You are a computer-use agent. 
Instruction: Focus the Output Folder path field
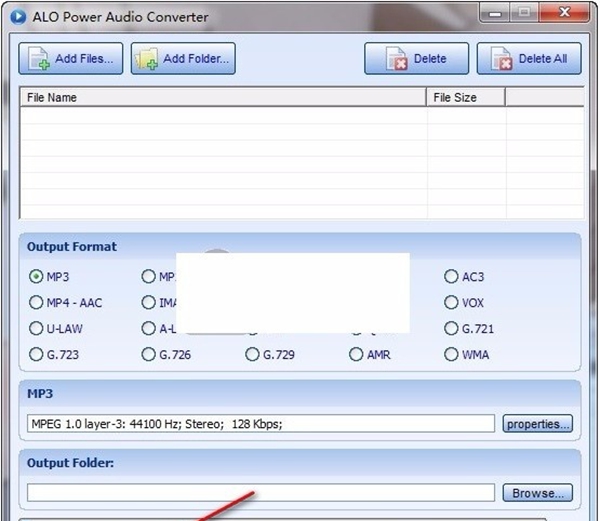261,493
